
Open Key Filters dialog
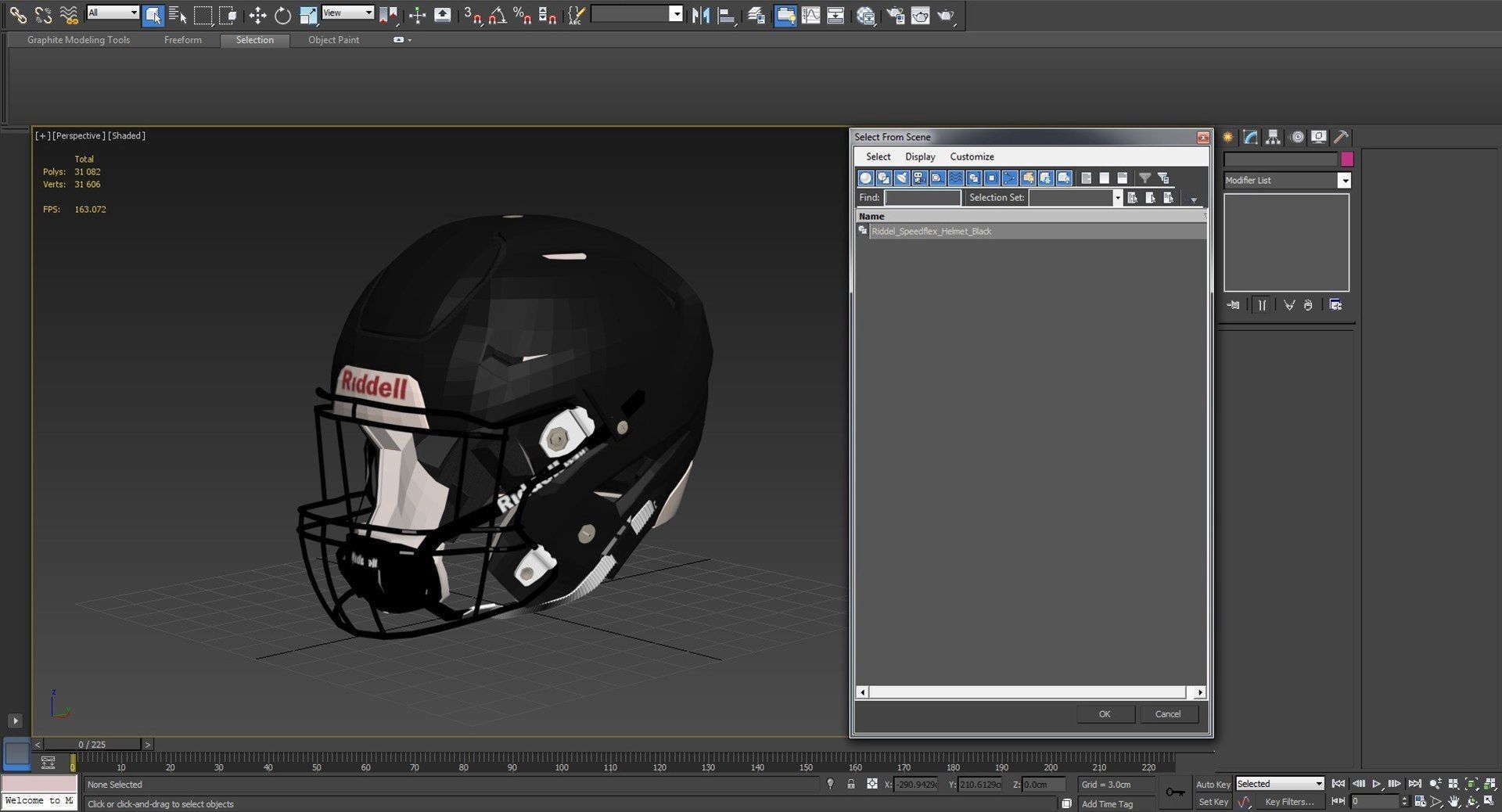(x=1289, y=802)
